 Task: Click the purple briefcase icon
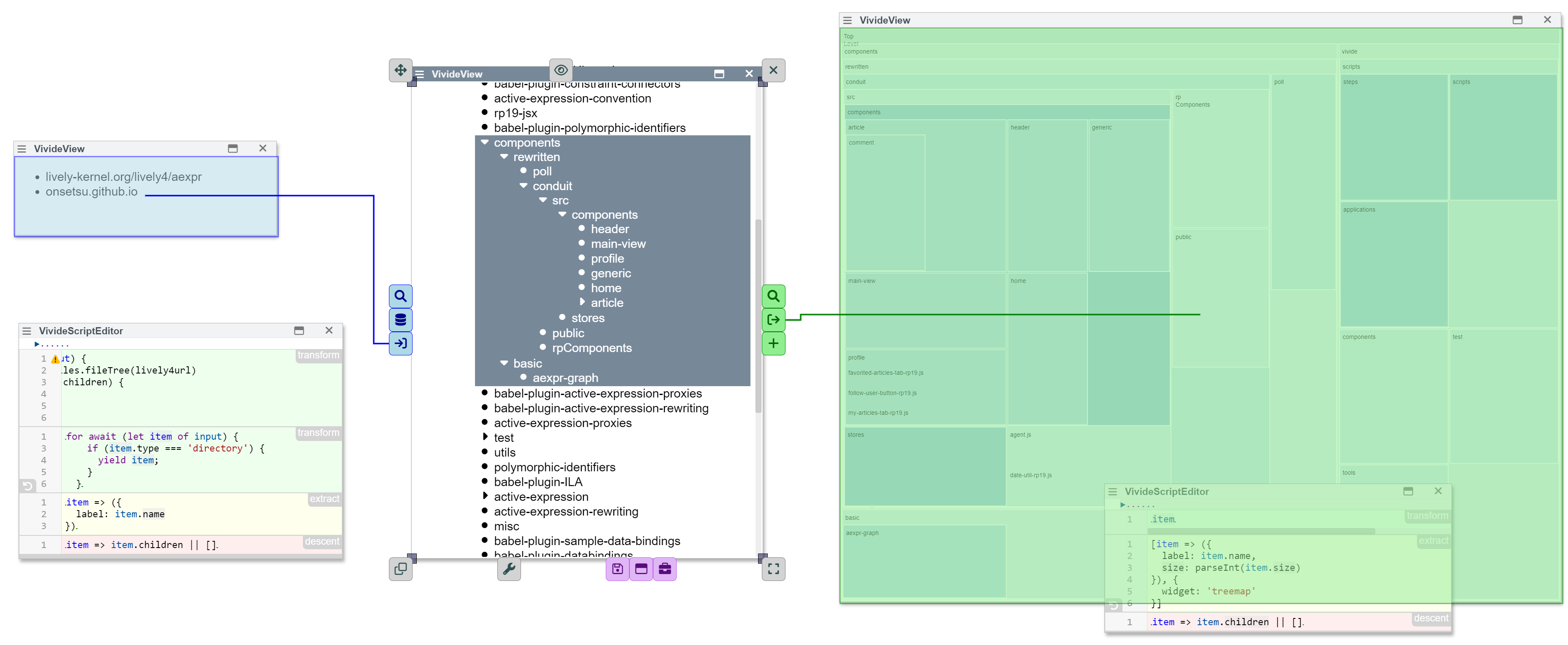(x=665, y=569)
